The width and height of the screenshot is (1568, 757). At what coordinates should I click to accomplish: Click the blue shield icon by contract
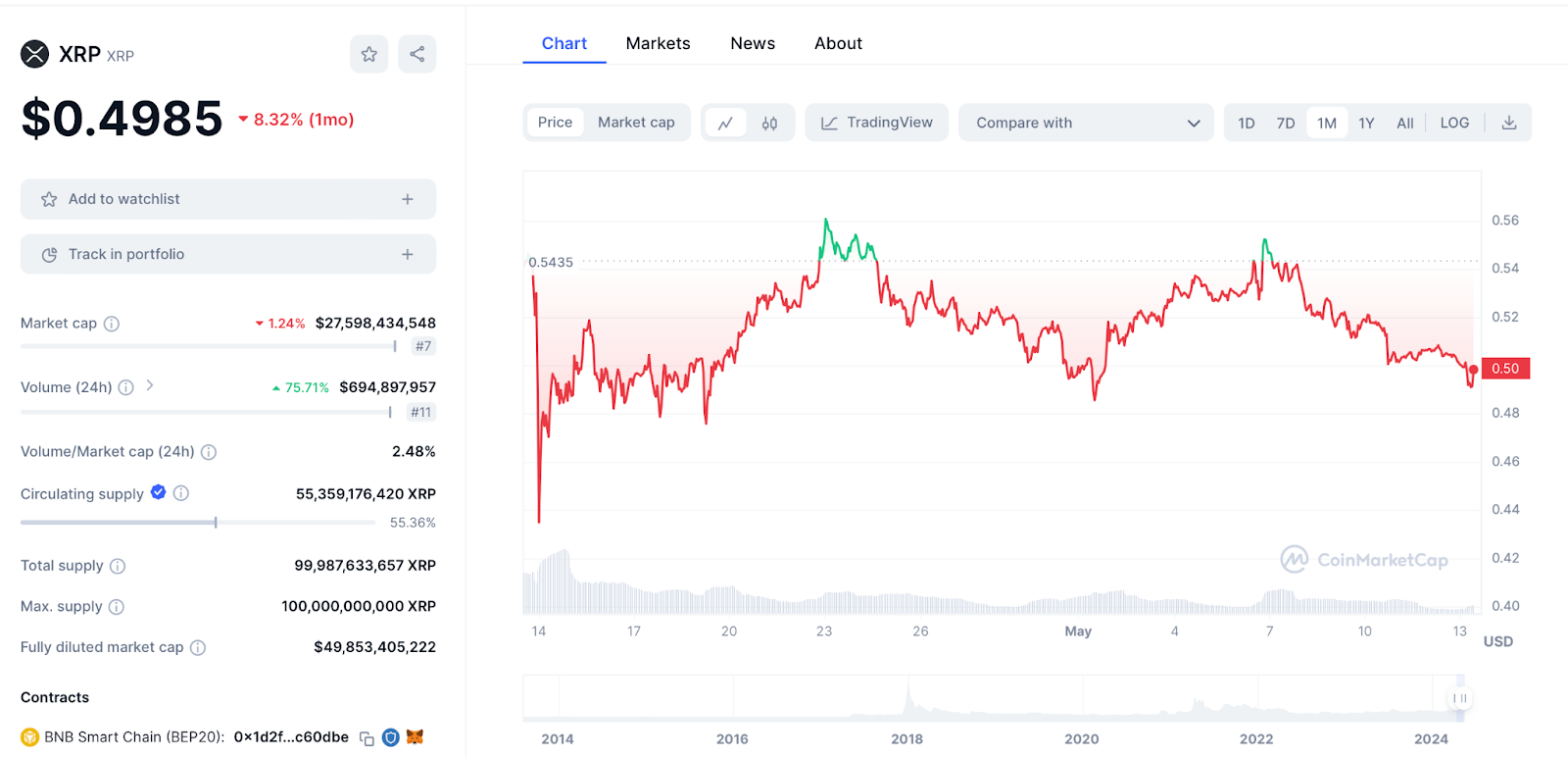[x=391, y=737]
